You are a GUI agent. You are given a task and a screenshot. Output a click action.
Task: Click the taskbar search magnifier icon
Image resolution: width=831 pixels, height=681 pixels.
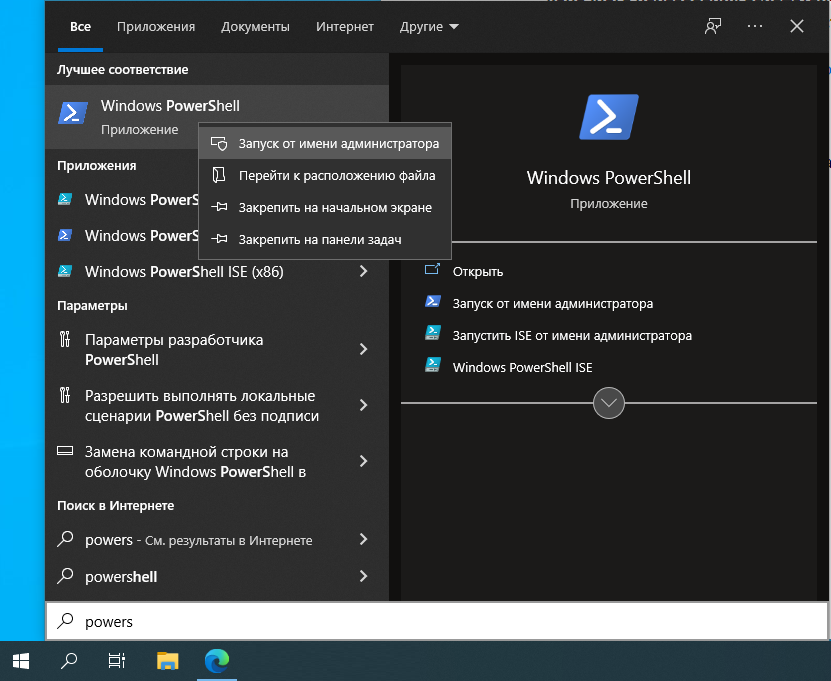coord(69,661)
